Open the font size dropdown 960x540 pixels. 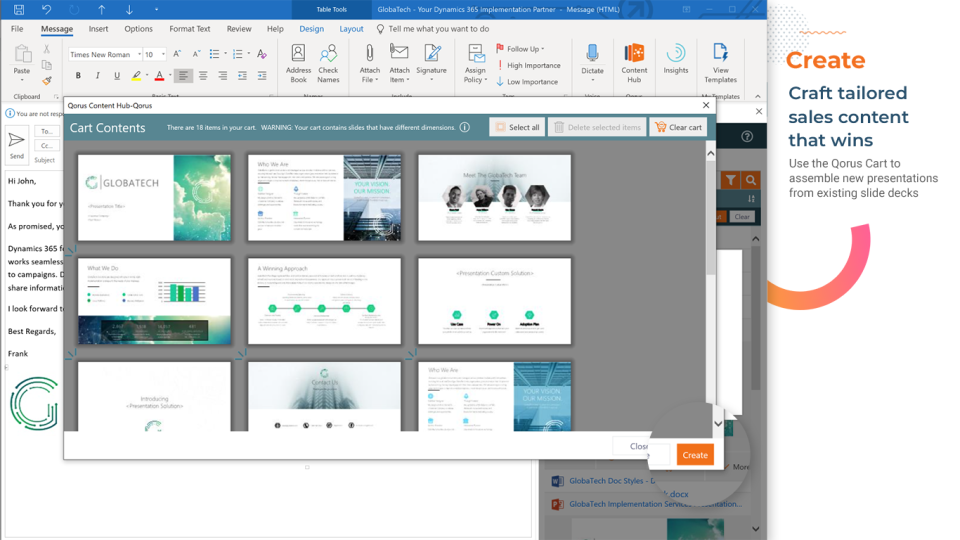(163, 54)
